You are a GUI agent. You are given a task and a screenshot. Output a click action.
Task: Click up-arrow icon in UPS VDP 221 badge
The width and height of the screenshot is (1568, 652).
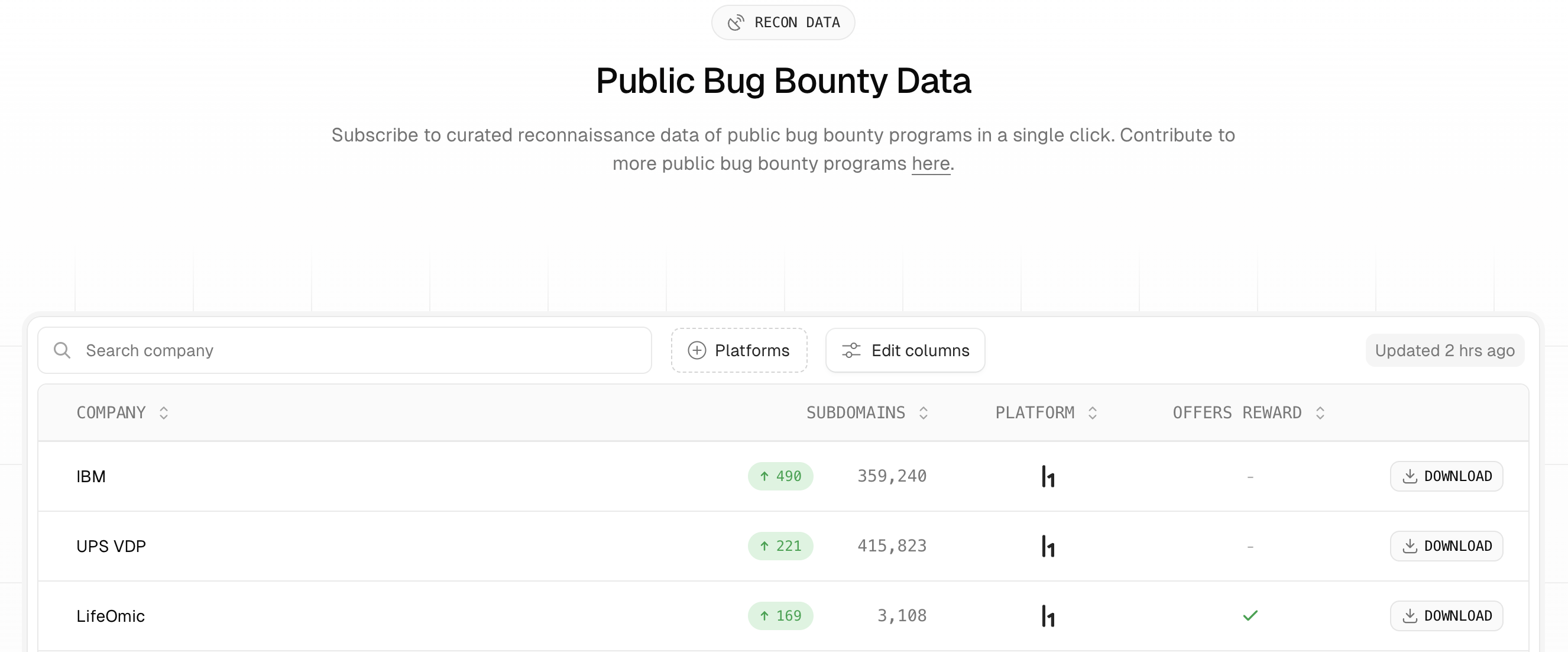click(x=764, y=546)
